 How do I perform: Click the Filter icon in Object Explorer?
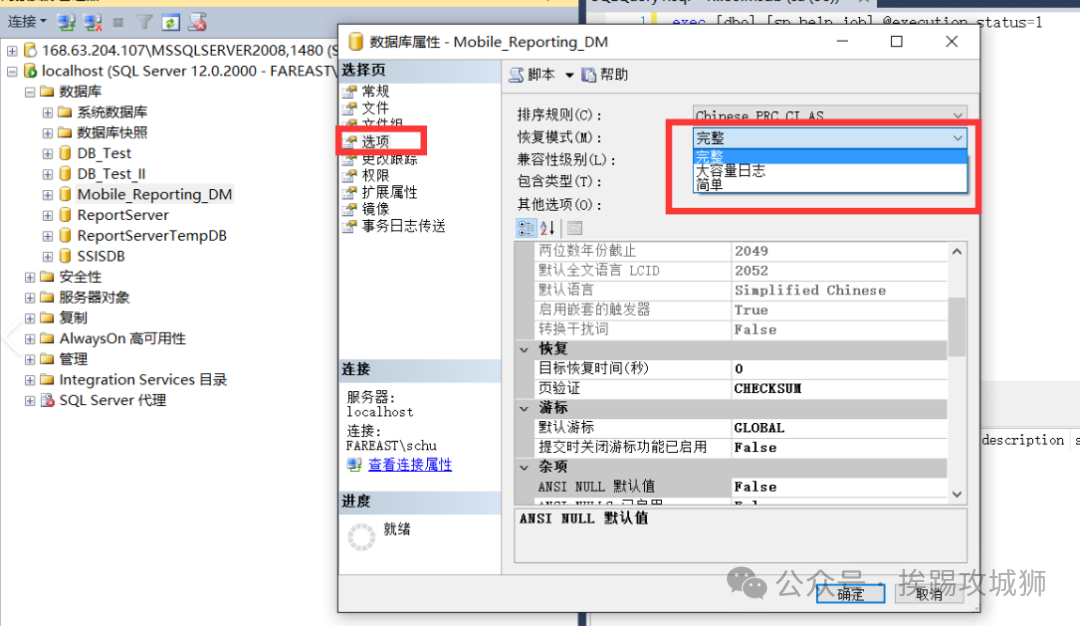144,21
